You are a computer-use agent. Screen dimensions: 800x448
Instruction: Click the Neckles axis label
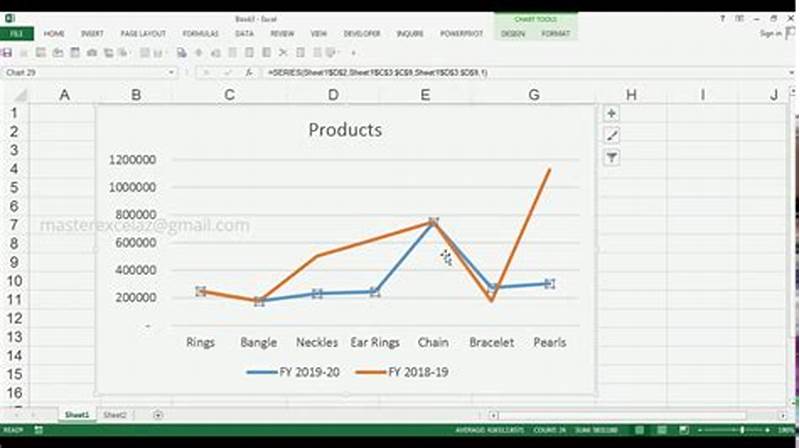317,342
